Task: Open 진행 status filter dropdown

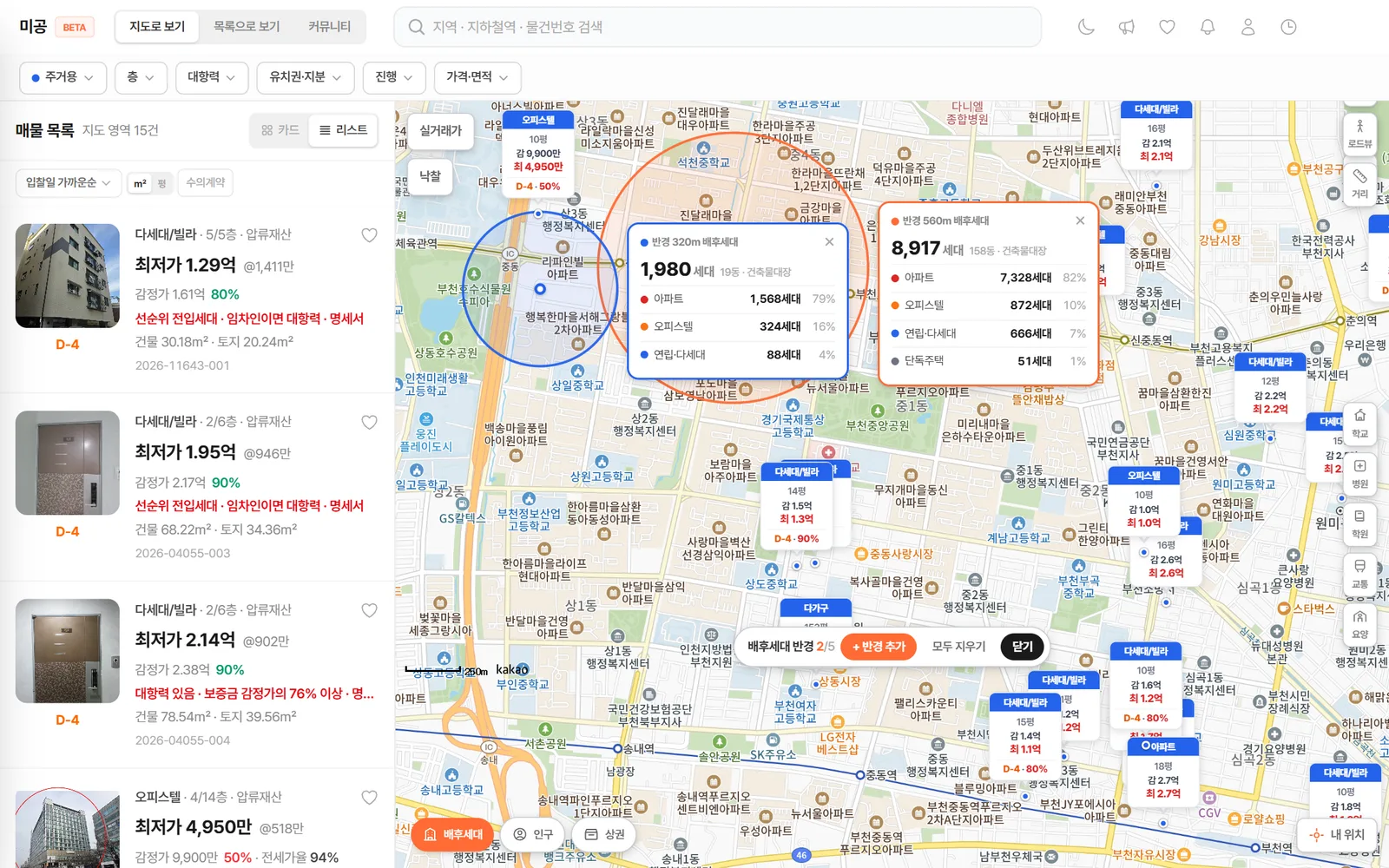Action: click(x=394, y=77)
